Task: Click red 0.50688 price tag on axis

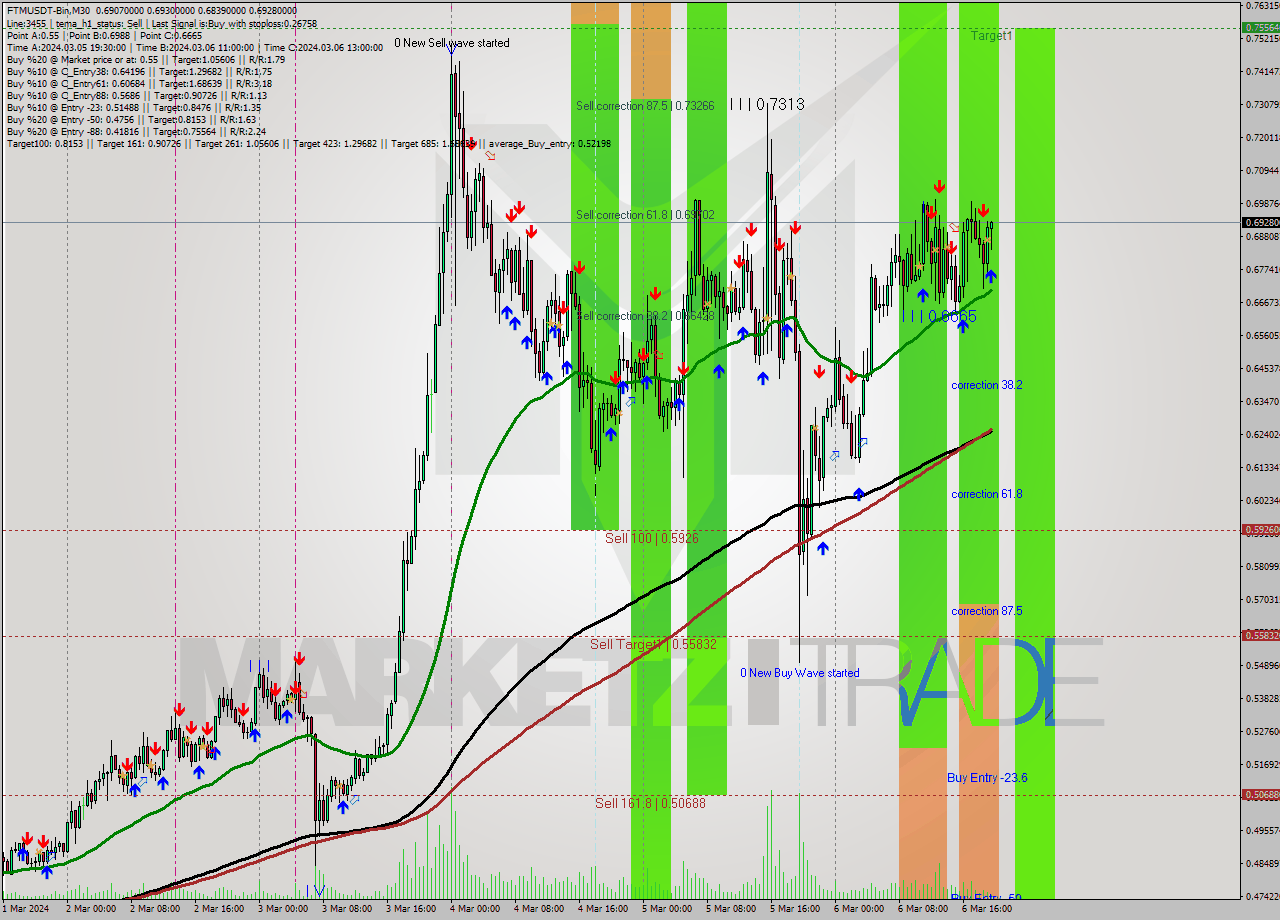Action: point(1259,795)
